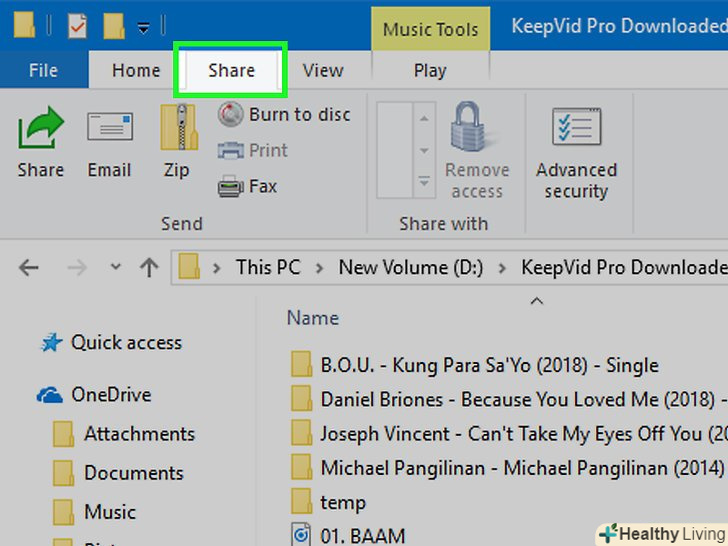
Task: Sort by the Name column header
Action: (313, 318)
